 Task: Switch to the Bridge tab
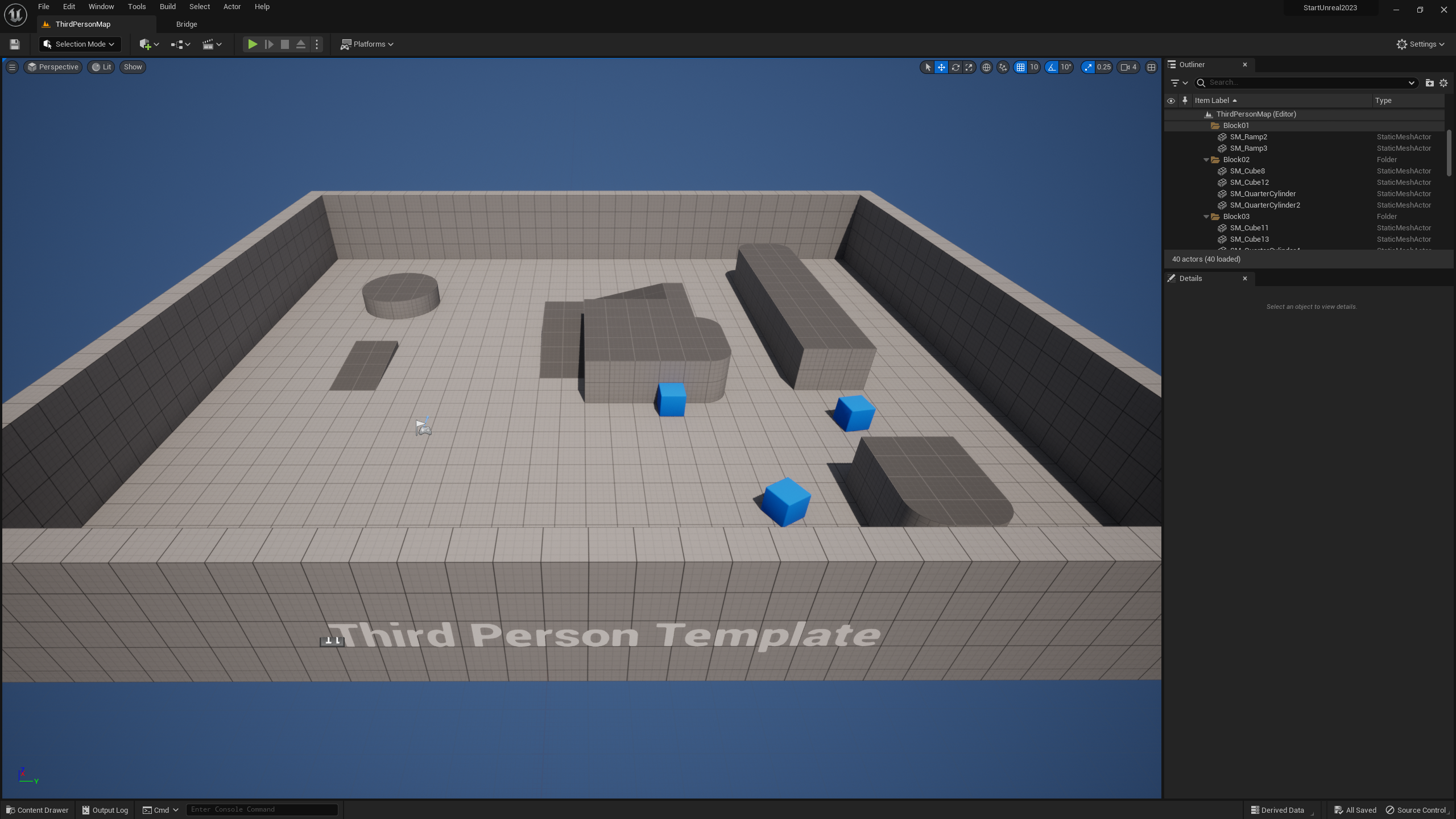pyautogui.click(x=187, y=24)
